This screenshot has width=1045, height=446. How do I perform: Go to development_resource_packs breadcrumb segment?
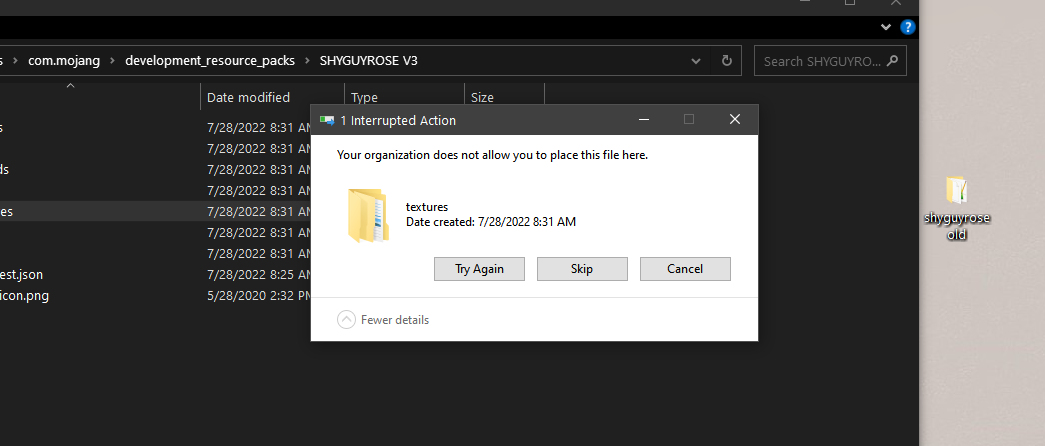210,61
